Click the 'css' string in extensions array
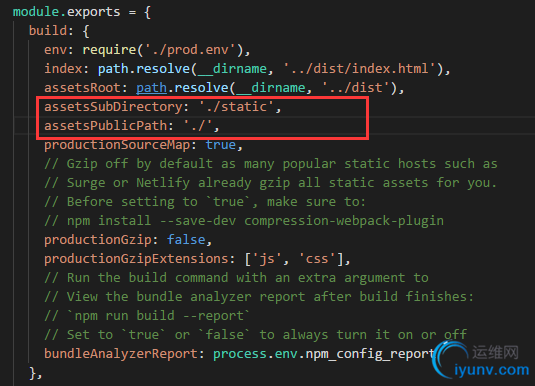 pyautogui.click(x=317, y=259)
